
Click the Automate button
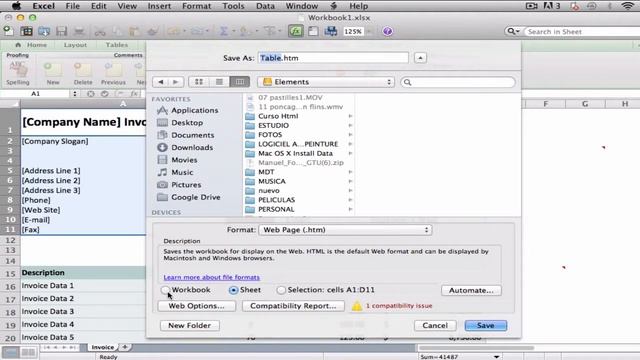(x=471, y=290)
